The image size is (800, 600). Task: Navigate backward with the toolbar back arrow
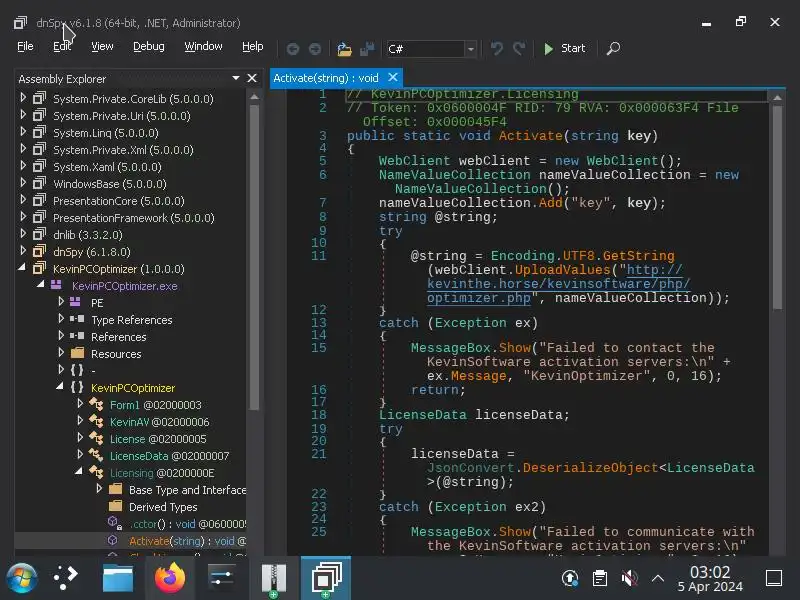(x=293, y=48)
